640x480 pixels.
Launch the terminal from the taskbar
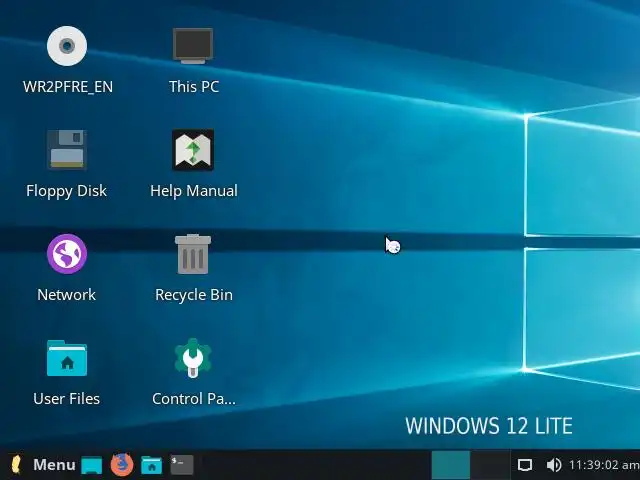[x=182, y=465]
